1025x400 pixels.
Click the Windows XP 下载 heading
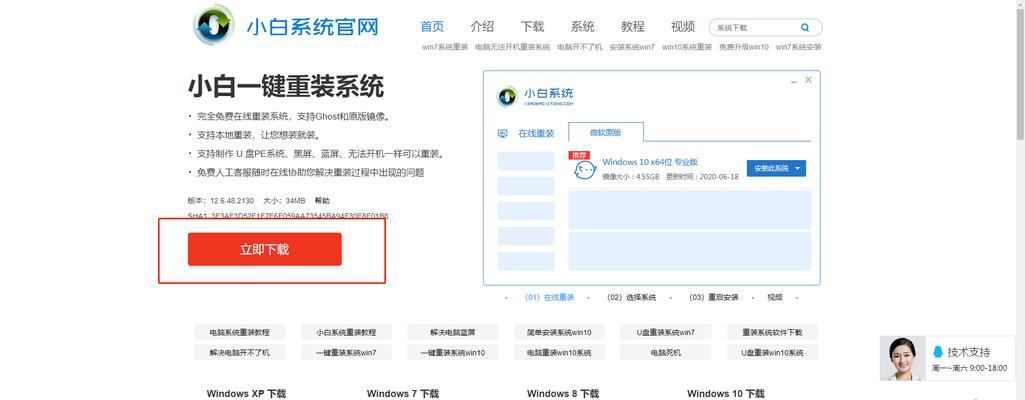click(246, 393)
